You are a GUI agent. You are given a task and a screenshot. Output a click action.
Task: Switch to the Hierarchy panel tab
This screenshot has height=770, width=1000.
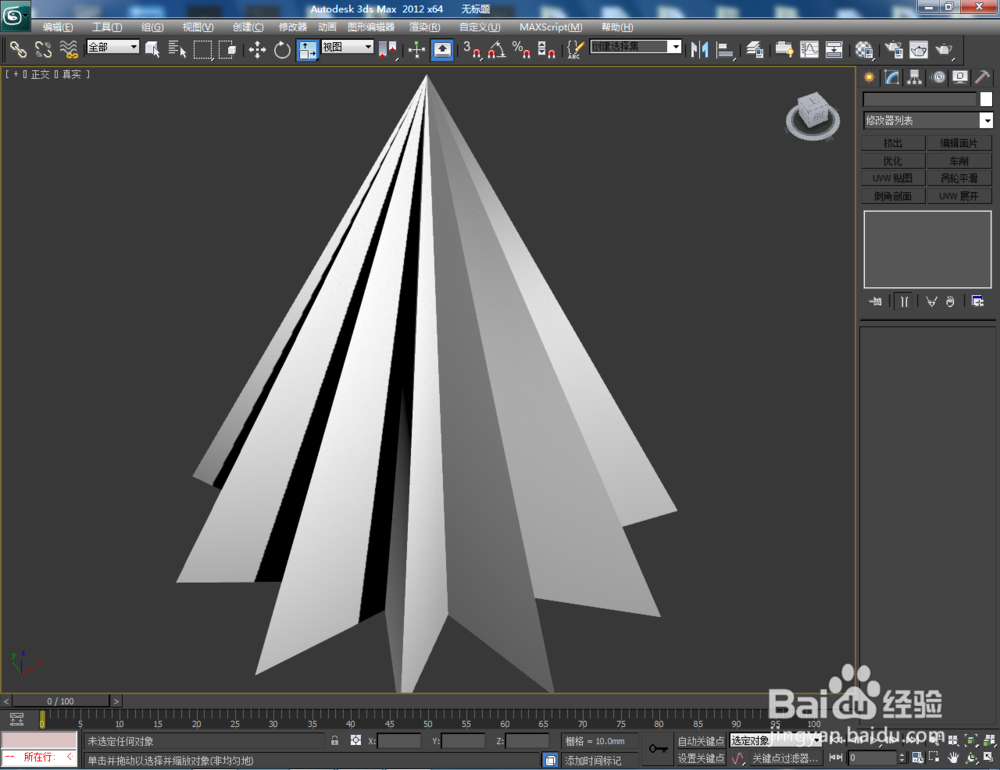coord(915,78)
